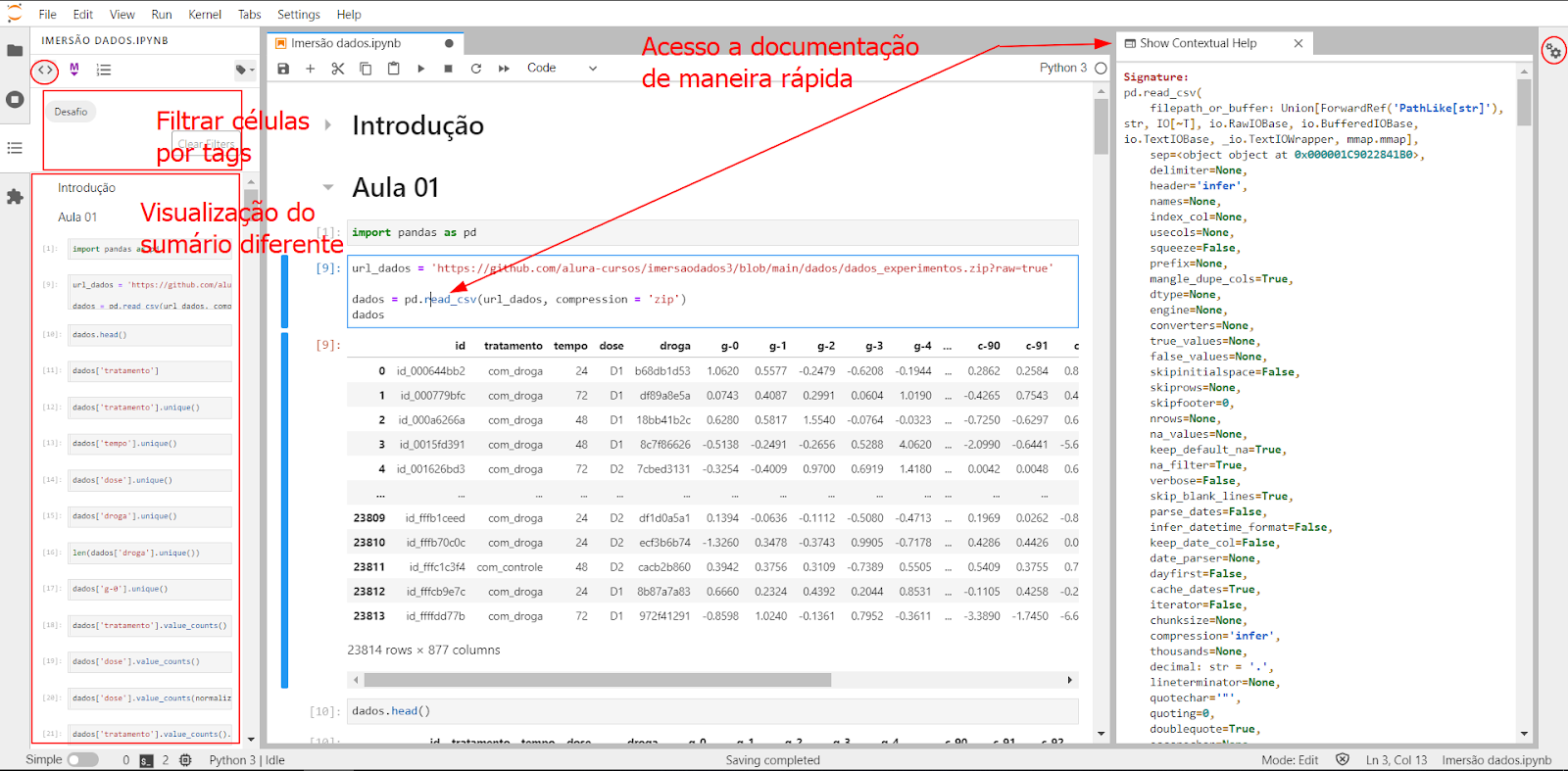Viewport: 1568px width, 771px height.
Task: Open the Tabs menu
Action: pos(250,15)
